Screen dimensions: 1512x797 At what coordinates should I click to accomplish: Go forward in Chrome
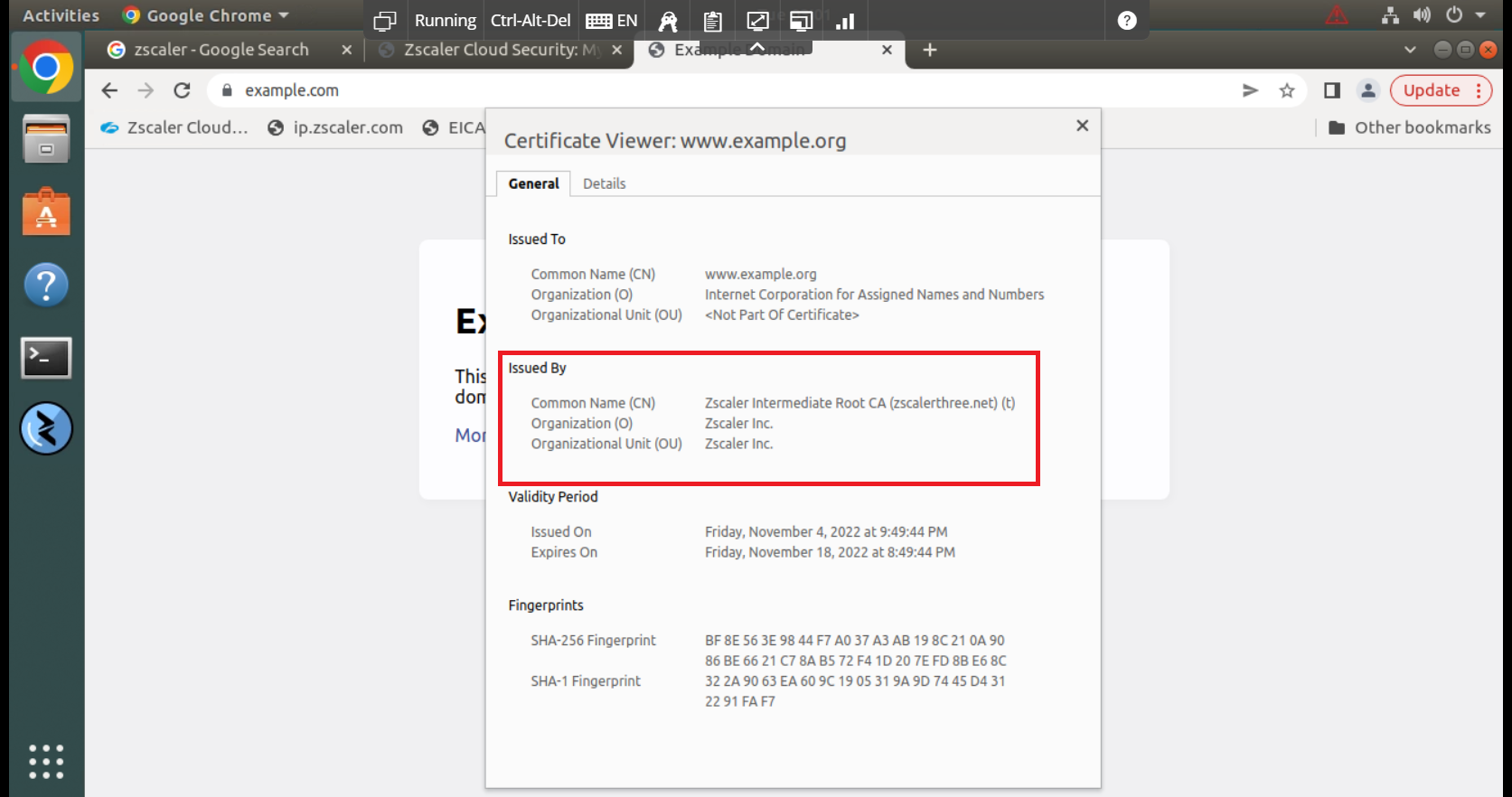pos(146,90)
